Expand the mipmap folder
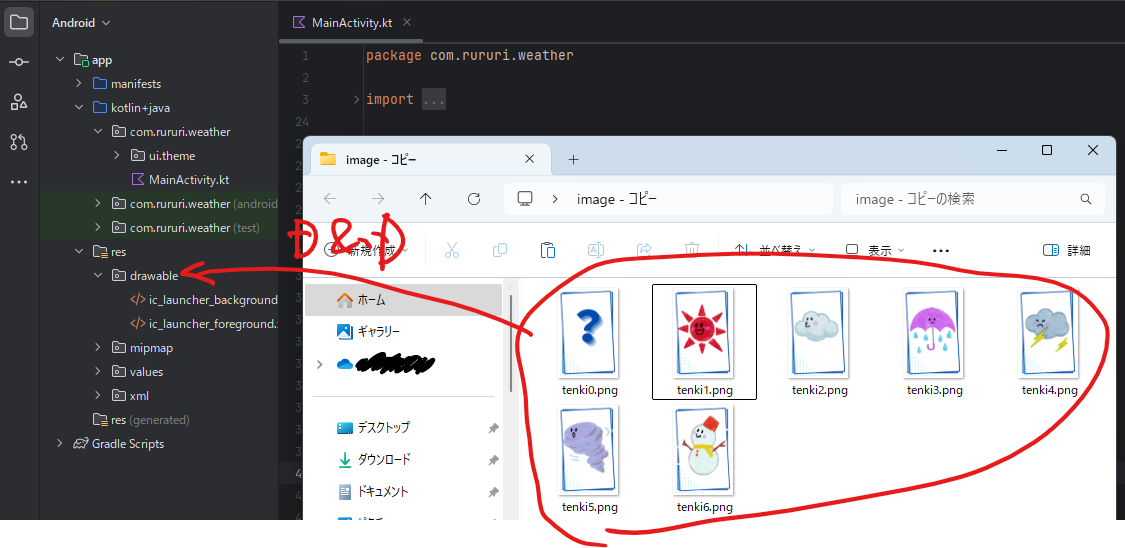Image resolution: width=1125 pixels, height=548 pixels. coord(98,348)
